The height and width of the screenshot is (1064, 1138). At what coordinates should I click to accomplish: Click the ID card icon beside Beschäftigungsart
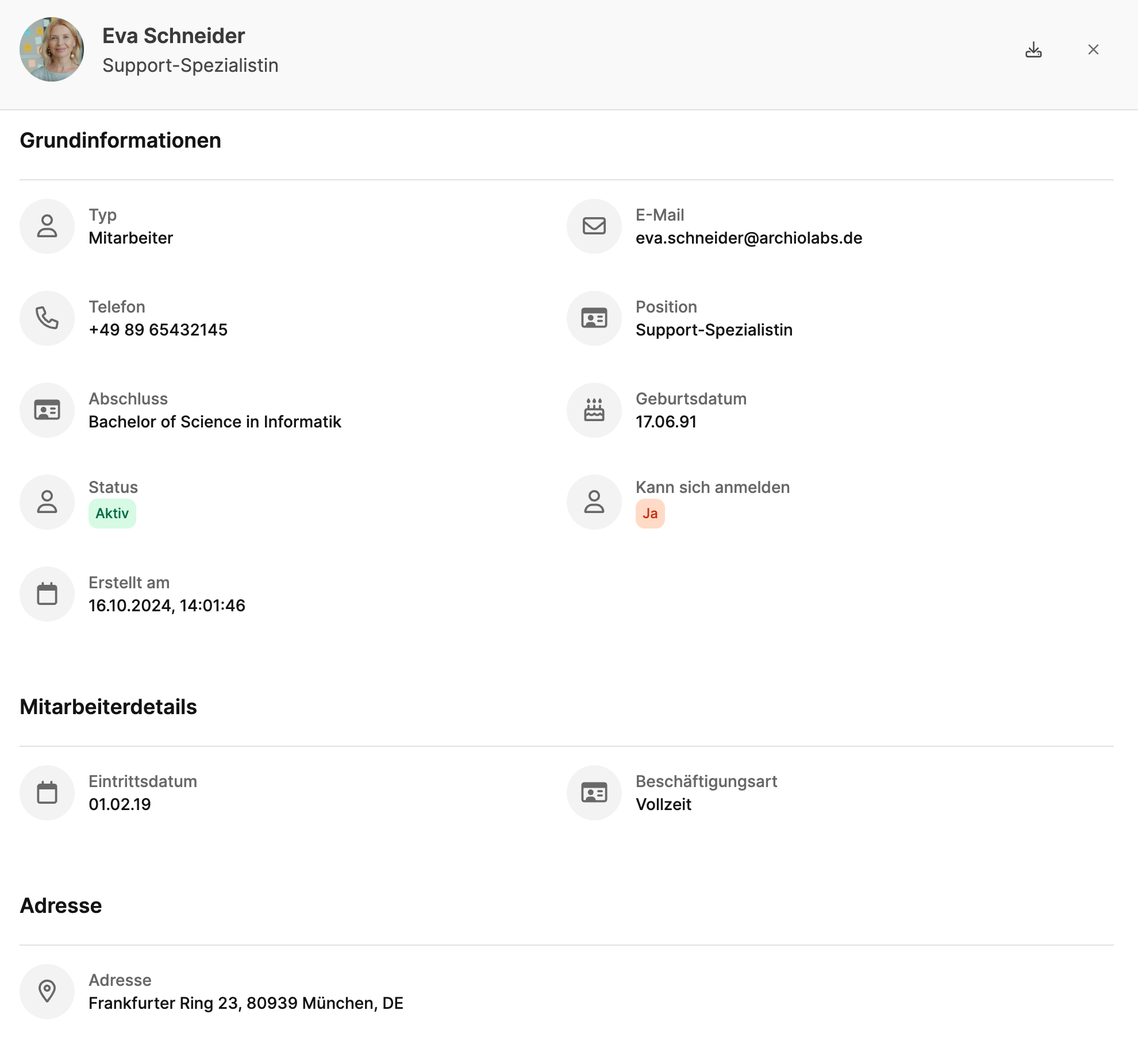click(x=594, y=792)
